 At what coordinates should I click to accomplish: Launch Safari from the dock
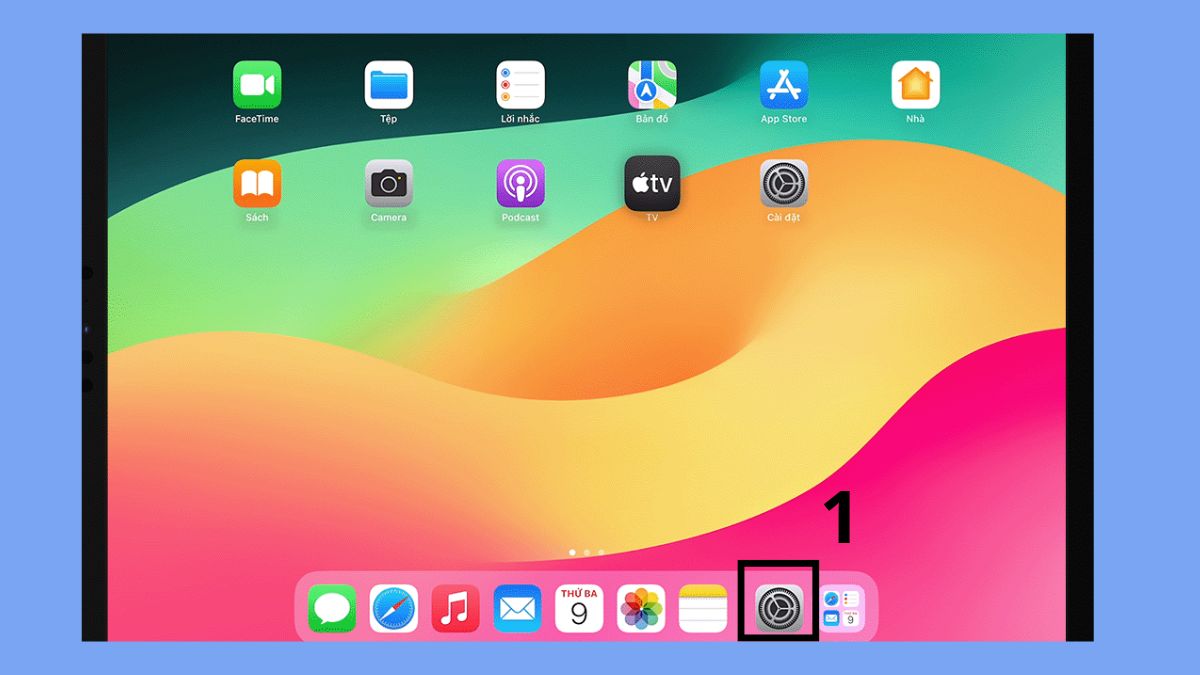tap(394, 608)
